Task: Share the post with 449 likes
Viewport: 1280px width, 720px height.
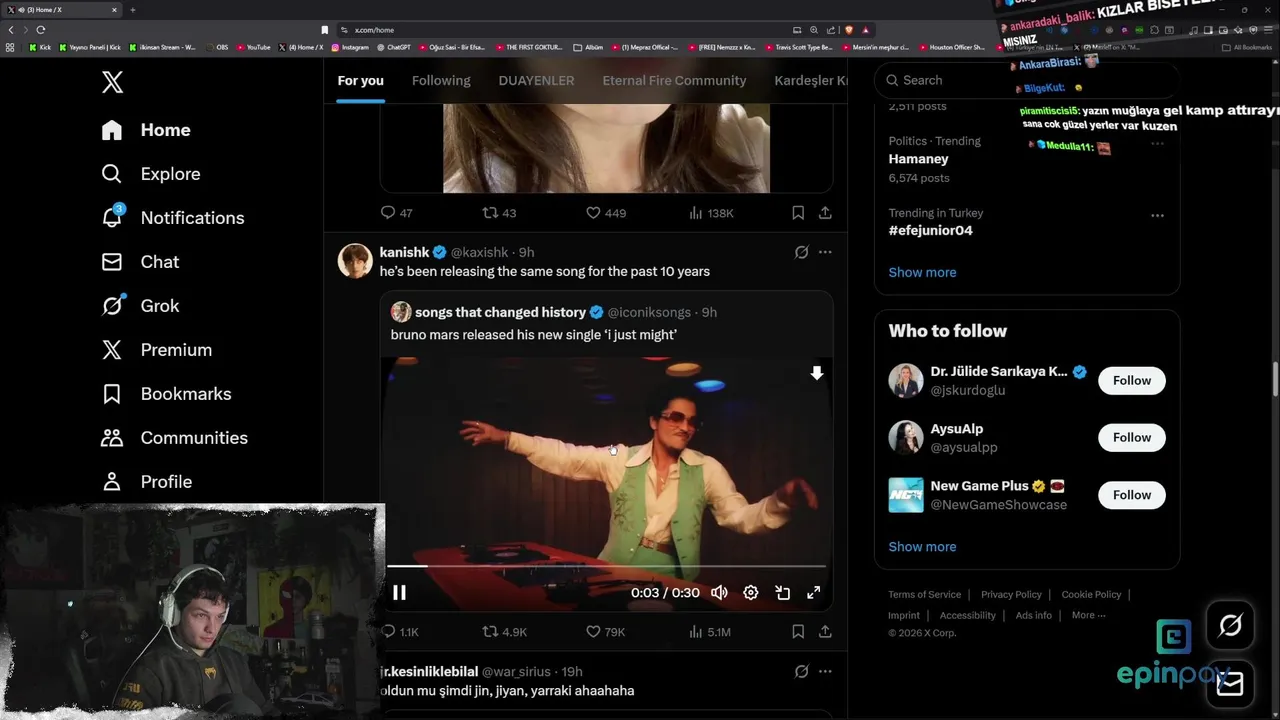Action: [x=825, y=213]
